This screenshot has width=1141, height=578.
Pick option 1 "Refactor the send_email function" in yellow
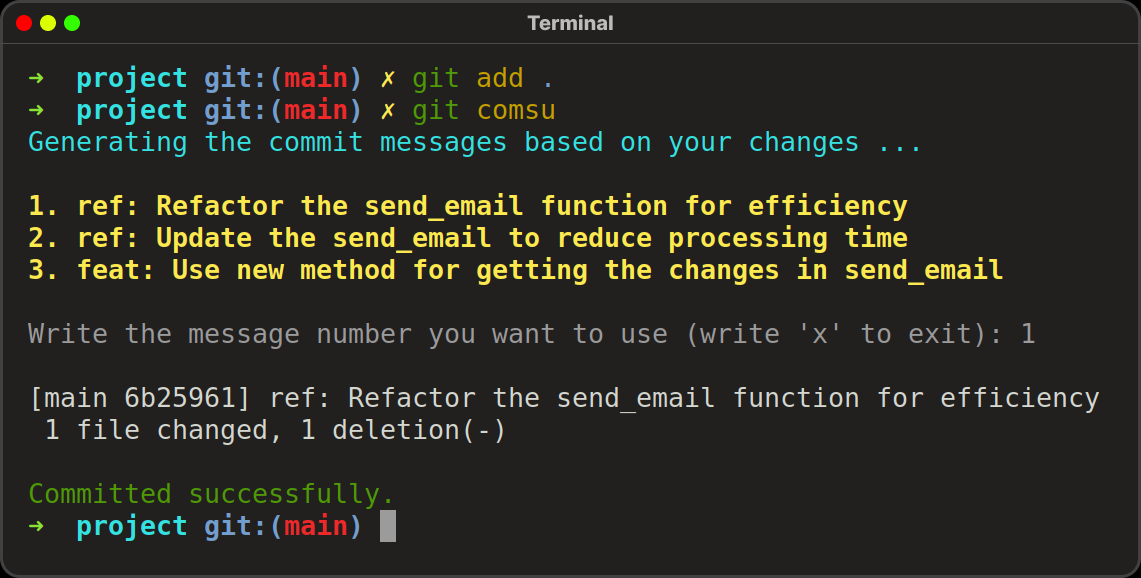click(468, 206)
